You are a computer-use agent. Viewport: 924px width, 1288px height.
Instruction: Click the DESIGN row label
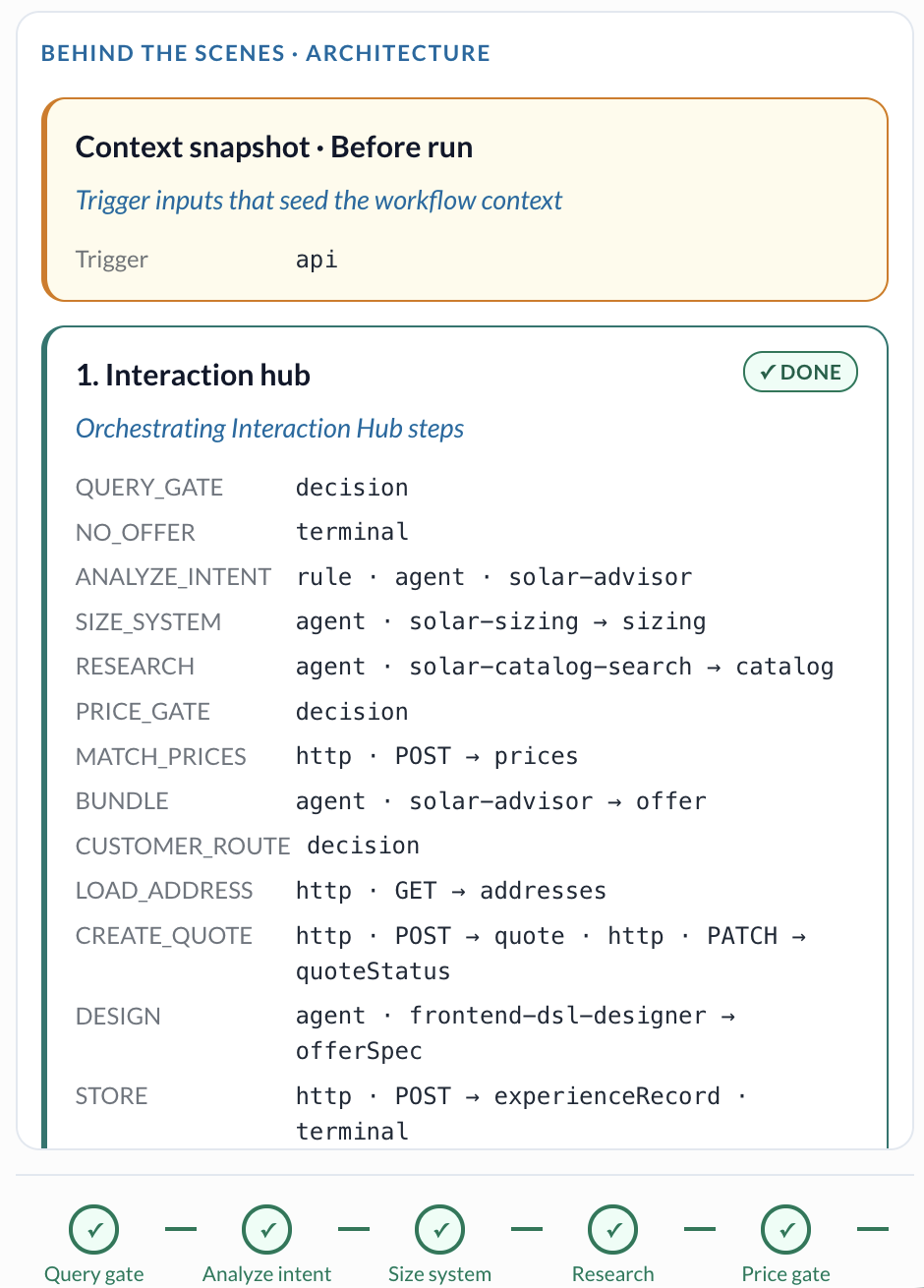click(x=118, y=1017)
